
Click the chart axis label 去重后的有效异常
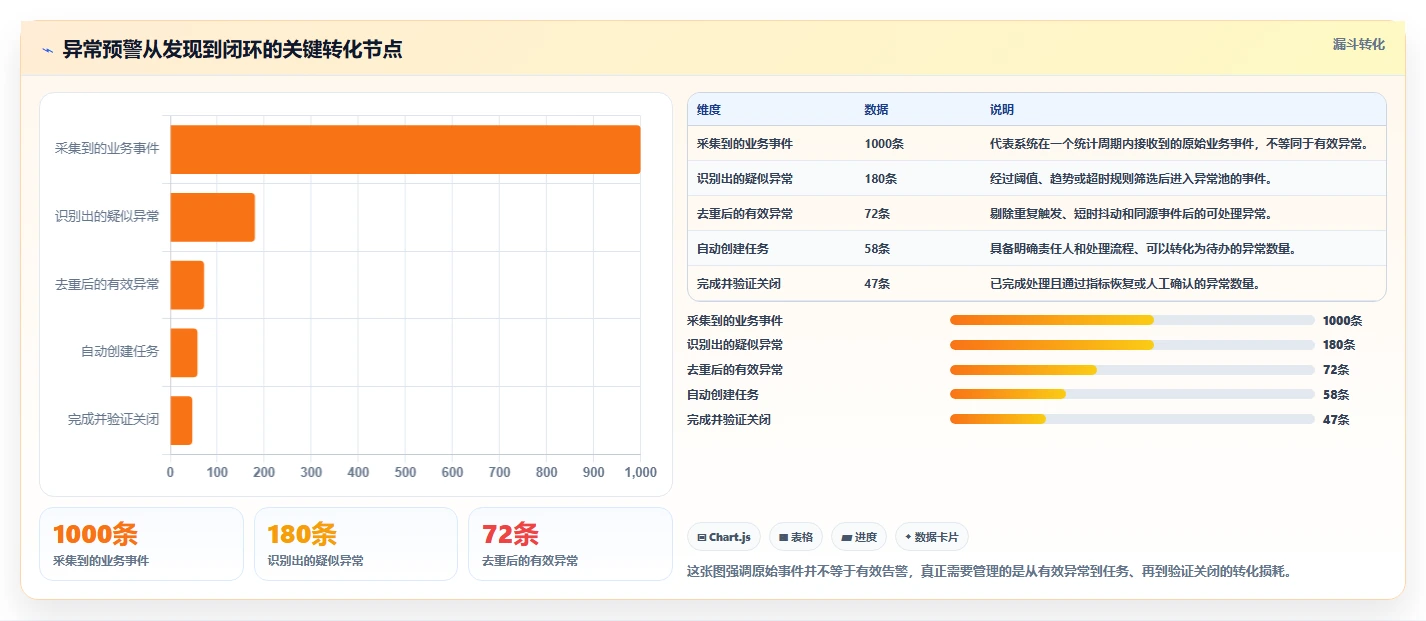tap(107, 284)
